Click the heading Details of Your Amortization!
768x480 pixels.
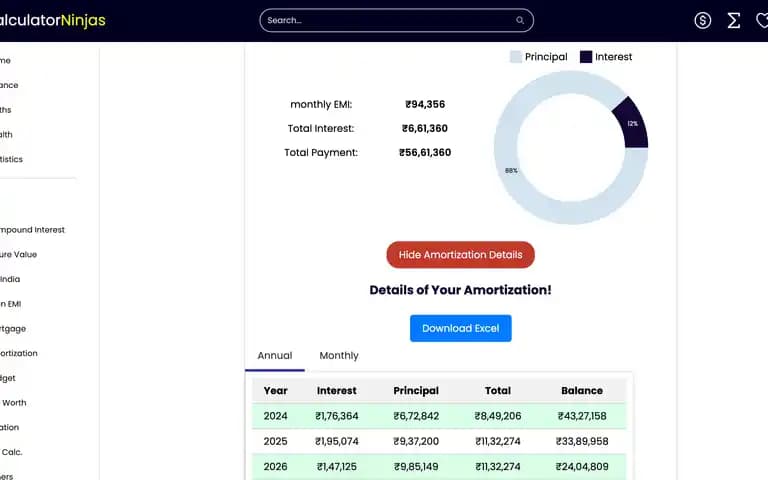(460, 290)
